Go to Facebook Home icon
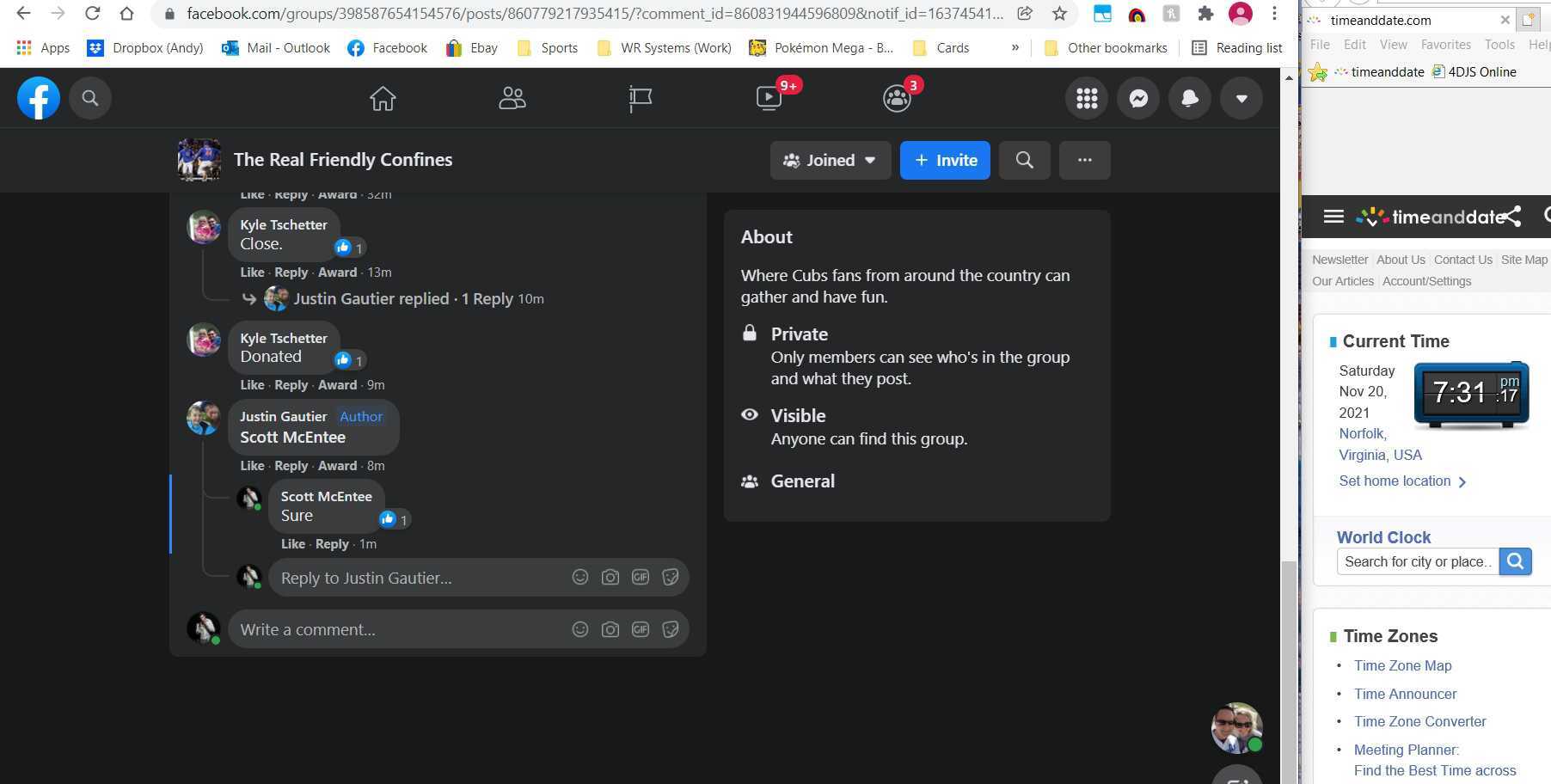 [x=383, y=99]
